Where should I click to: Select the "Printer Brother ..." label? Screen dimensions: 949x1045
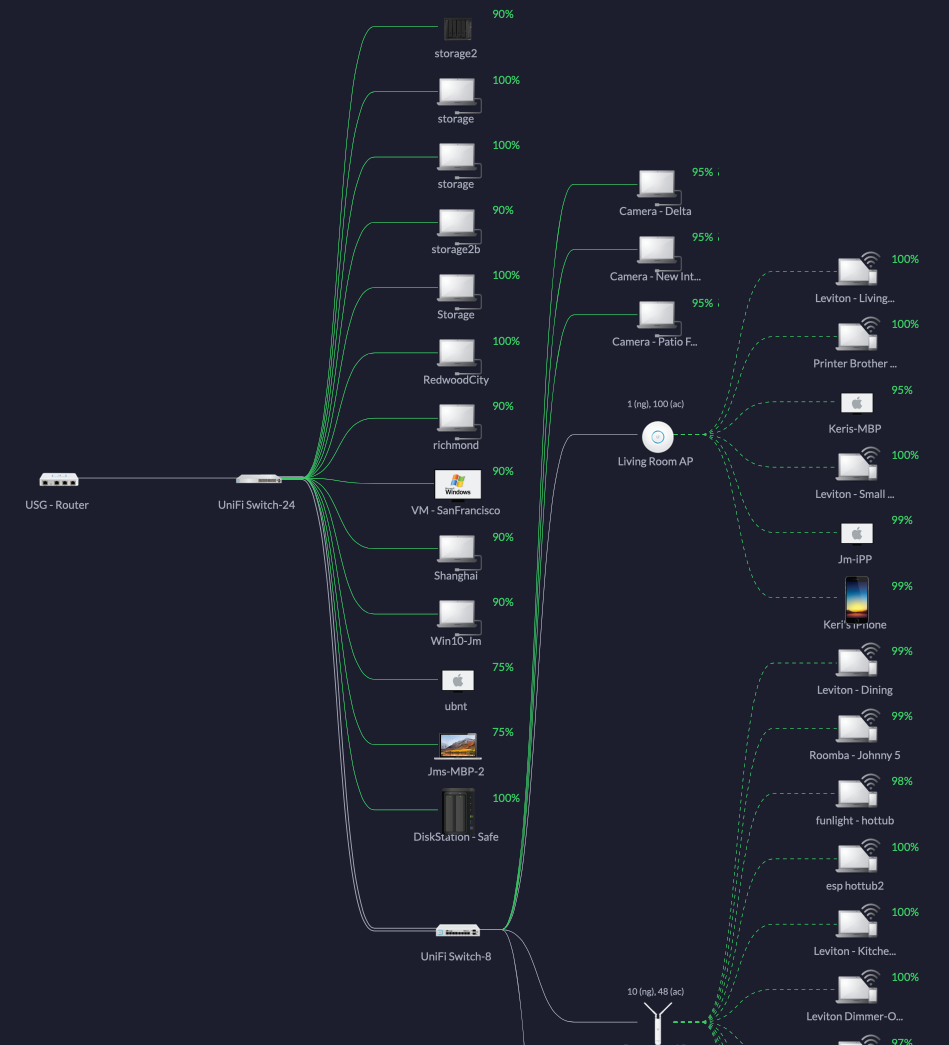pos(855,365)
